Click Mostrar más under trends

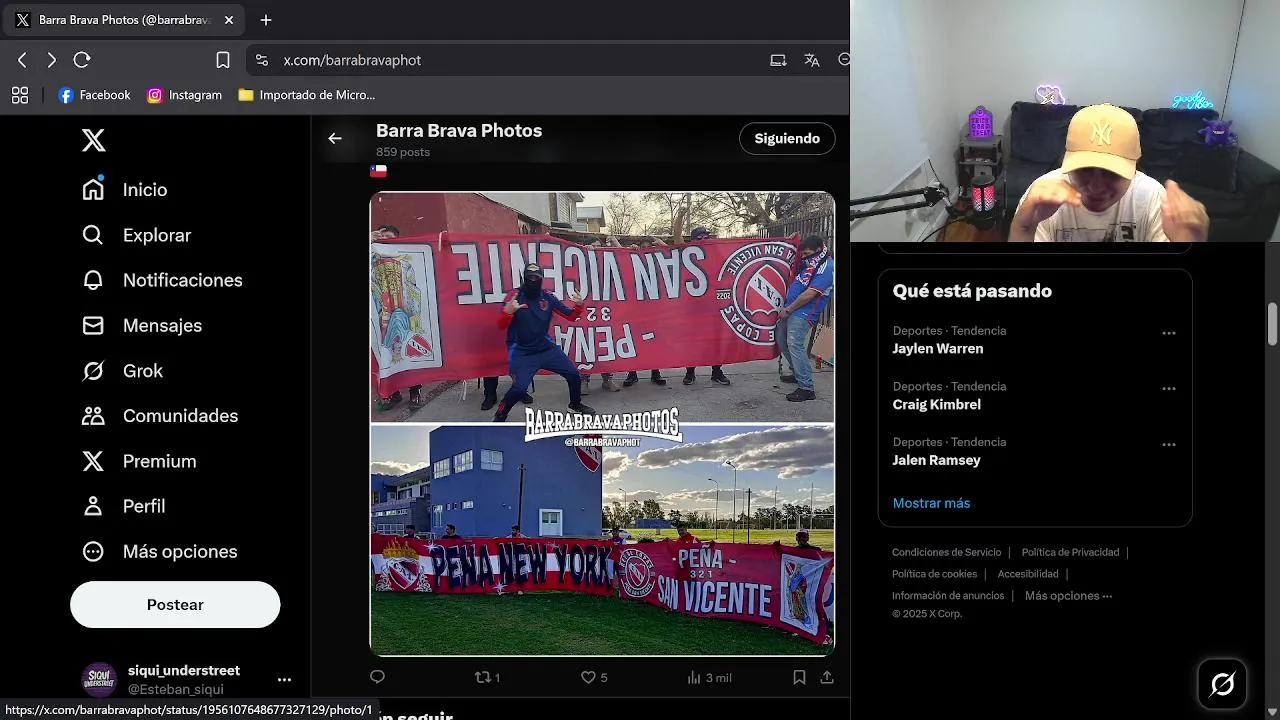point(931,503)
